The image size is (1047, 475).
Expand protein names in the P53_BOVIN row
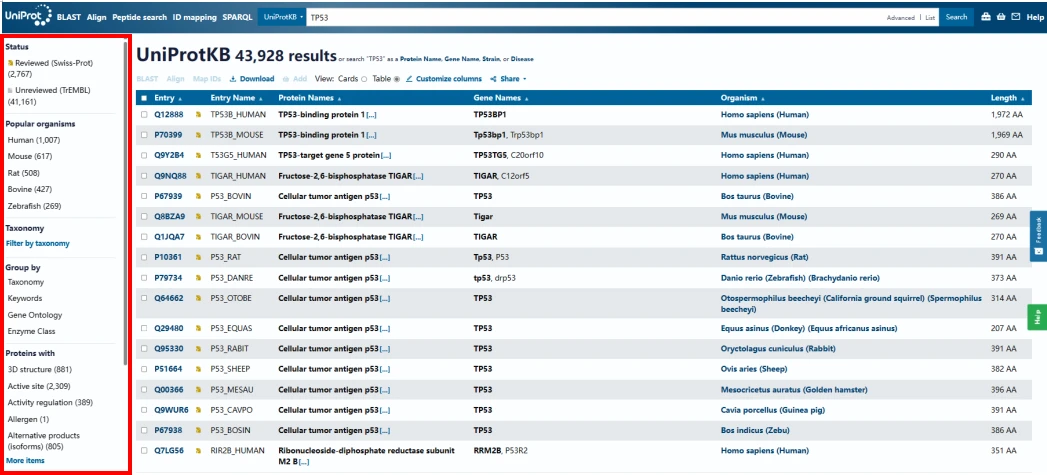pyautogui.click(x=385, y=196)
